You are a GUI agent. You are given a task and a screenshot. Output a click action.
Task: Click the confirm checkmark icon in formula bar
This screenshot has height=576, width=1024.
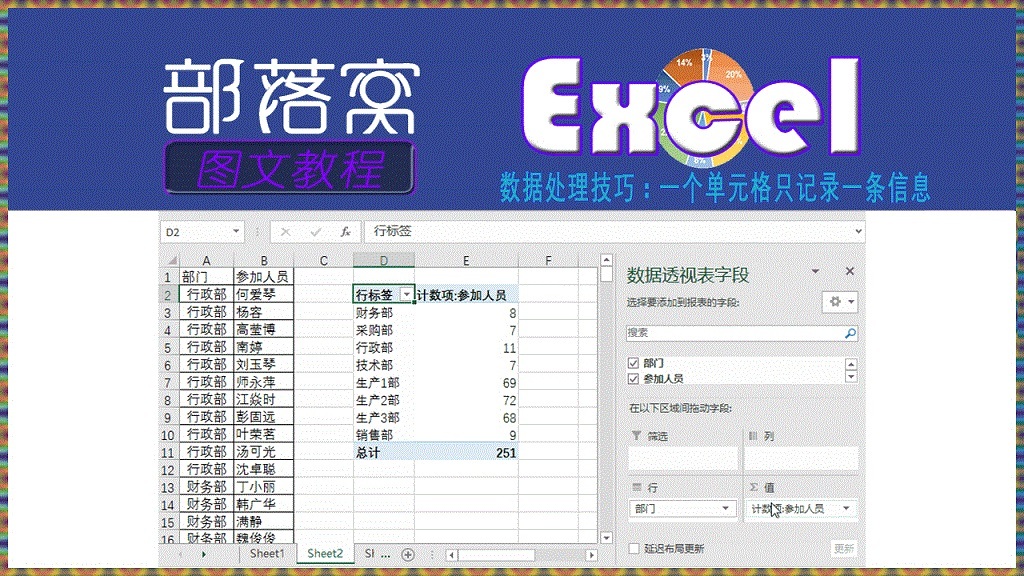(x=315, y=232)
